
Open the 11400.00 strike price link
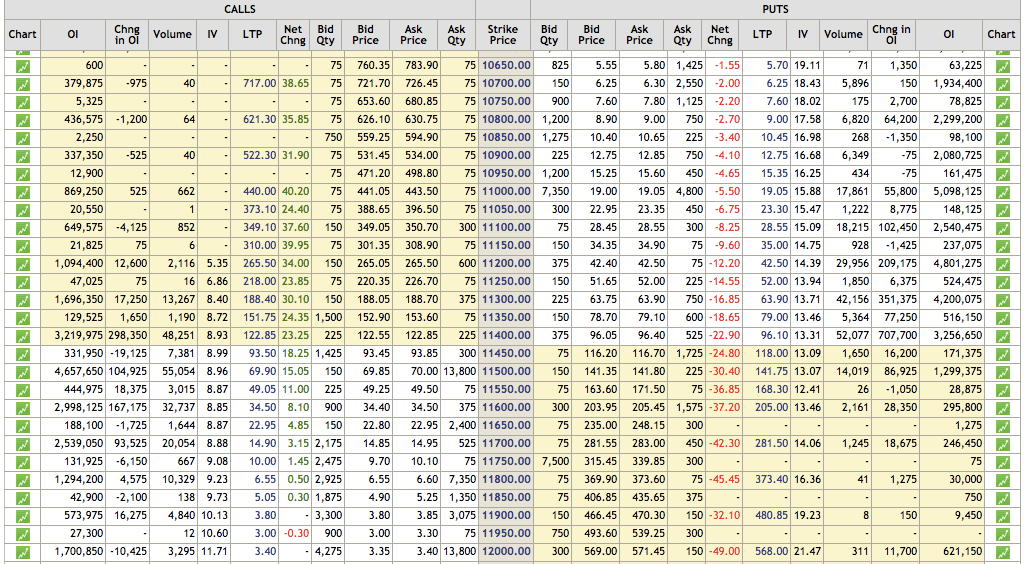[x=506, y=335]
